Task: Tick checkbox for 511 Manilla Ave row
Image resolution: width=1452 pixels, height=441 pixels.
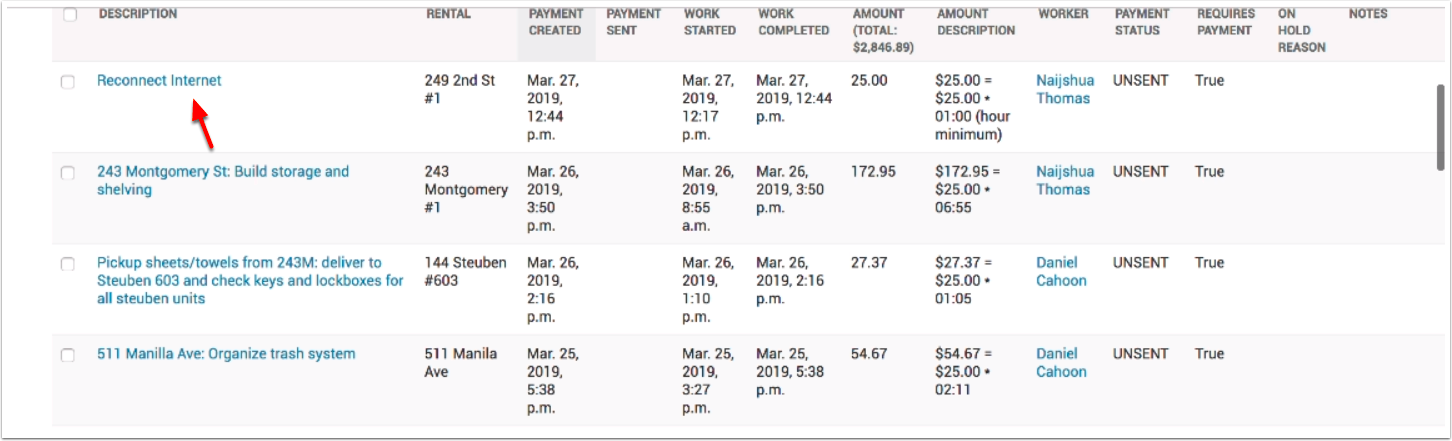Action: (68, 355)
